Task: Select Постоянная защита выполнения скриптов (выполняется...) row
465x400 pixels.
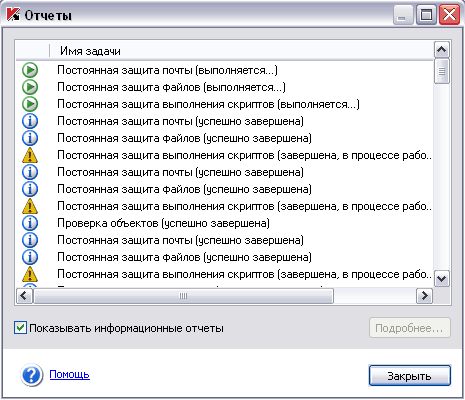Action: coord(225,104)
